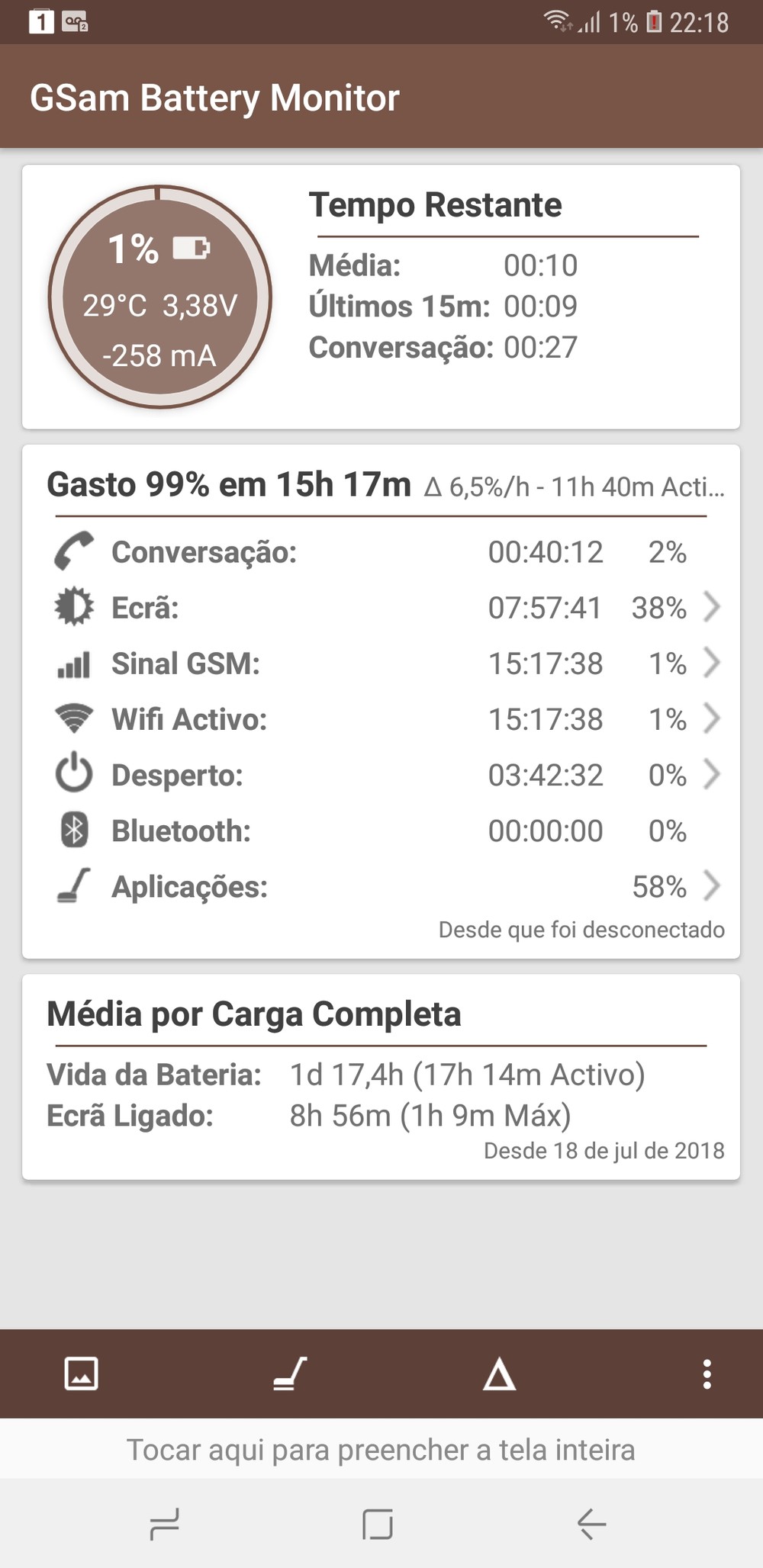
Task: Tap 'Tocar aqui para preencher a tela inteira'
Action: [381, 1450]
